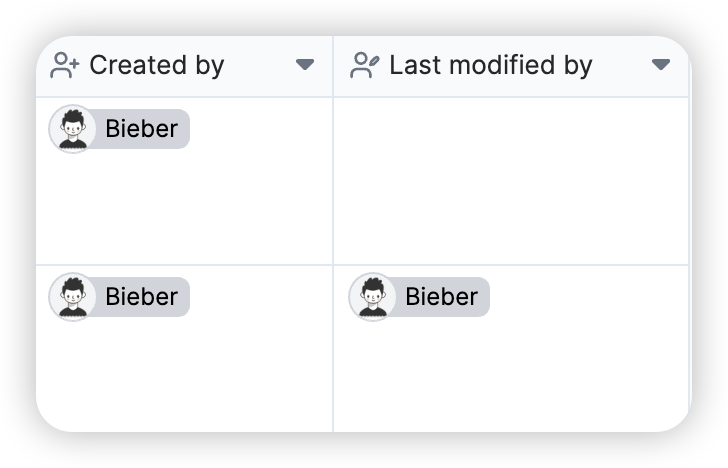Select the empty Last modified by cell in first row

(511, 181)
